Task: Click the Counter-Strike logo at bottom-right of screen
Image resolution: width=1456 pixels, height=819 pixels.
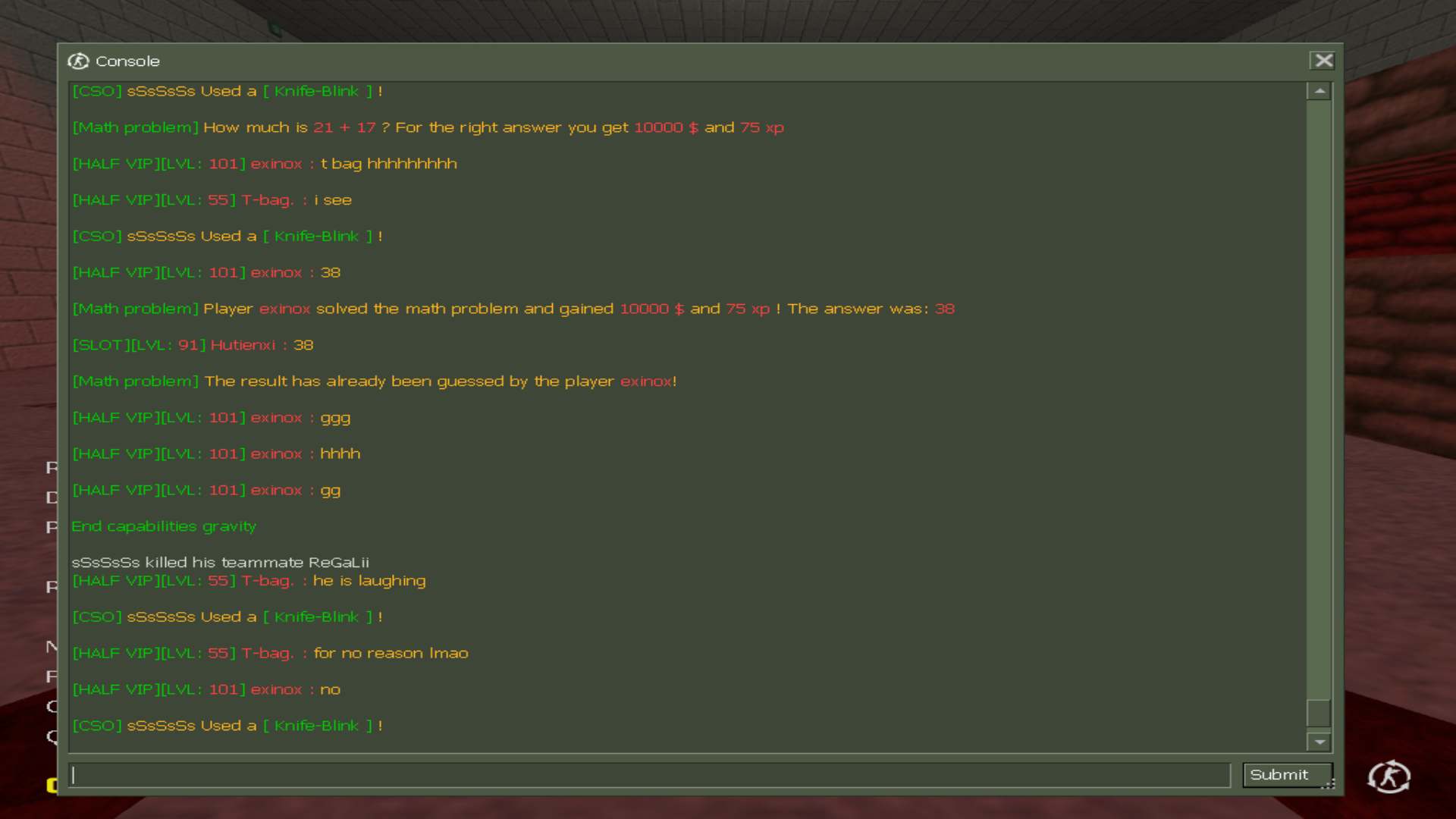Action: (x=1389, y=777)
